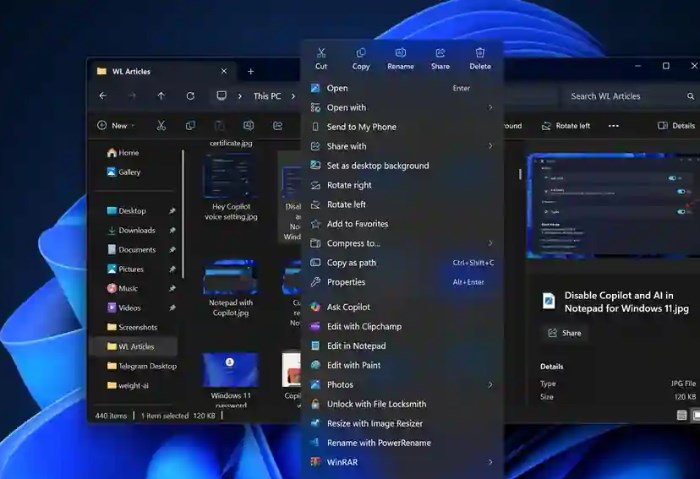Refresh the File Explorer folder view
This screenshot has height=479, width=700.
click(190, 96)
